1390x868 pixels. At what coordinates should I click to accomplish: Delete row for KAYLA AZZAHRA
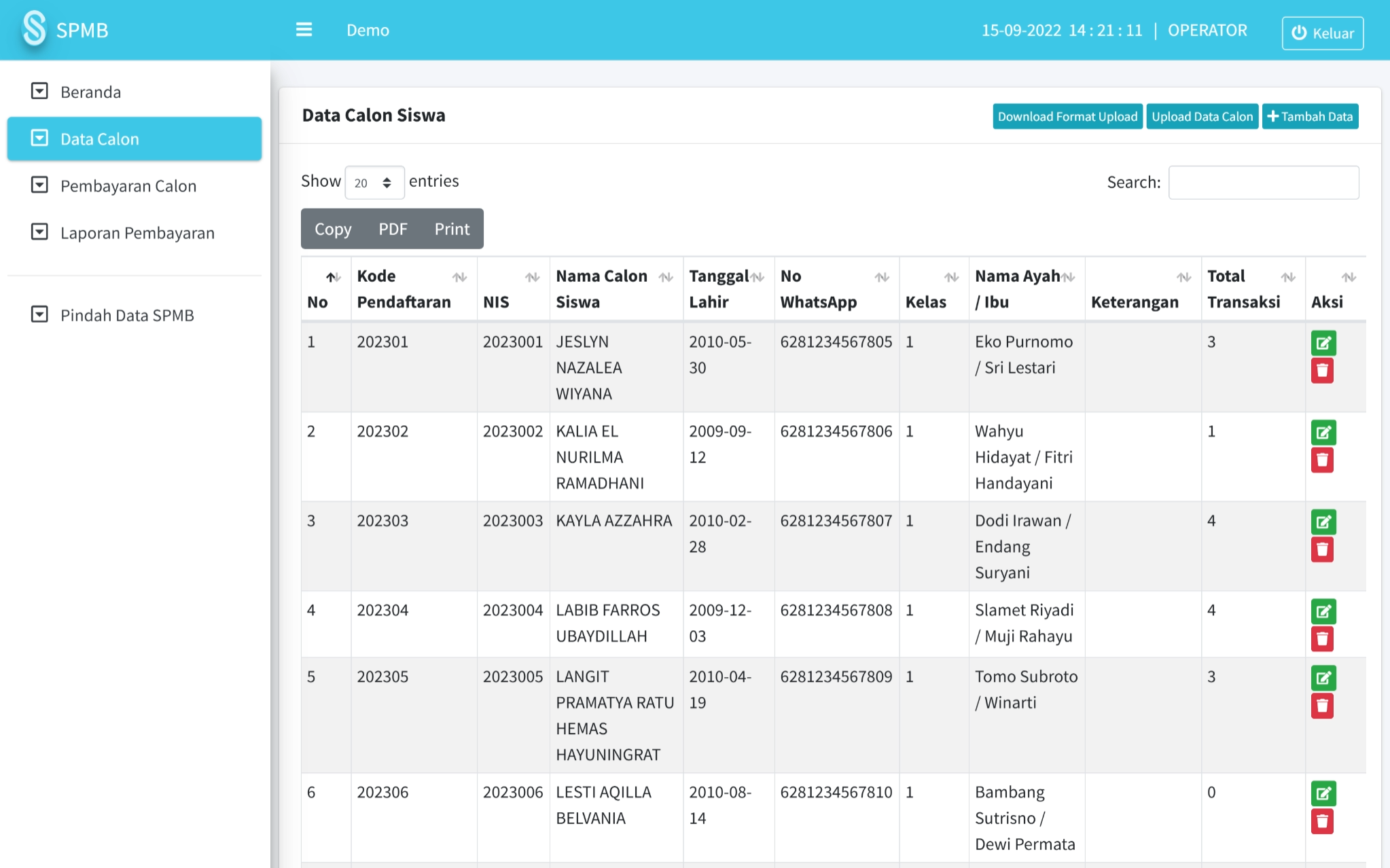point(1322,550)
